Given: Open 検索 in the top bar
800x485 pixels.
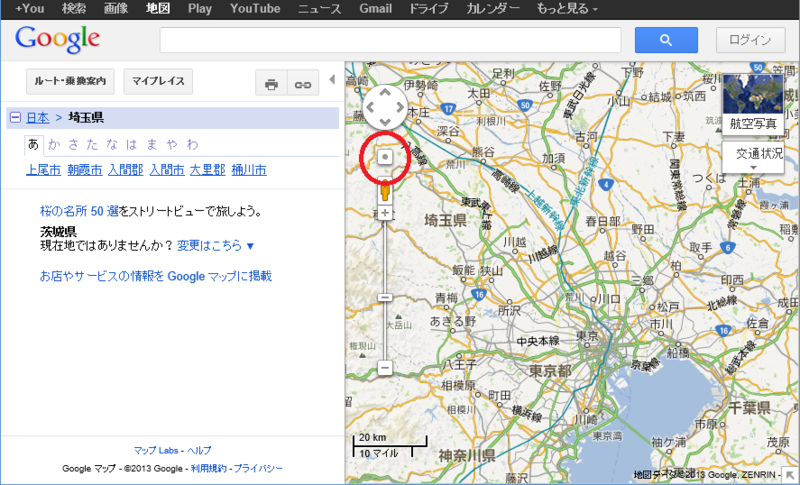Looking at the screenshot, I should tap(74, 9).
